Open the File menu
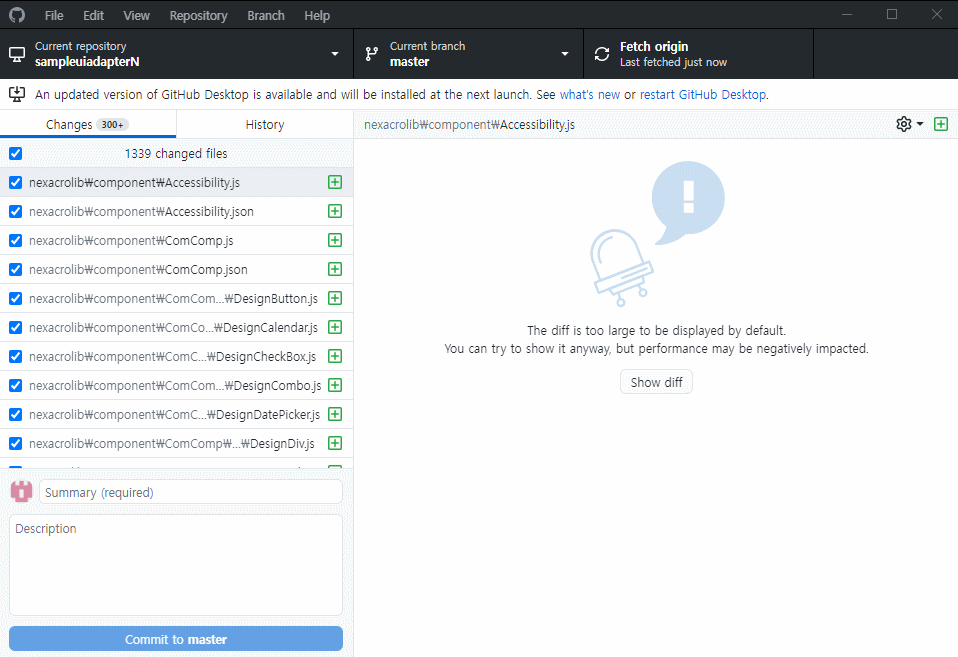 click(54, 15)
